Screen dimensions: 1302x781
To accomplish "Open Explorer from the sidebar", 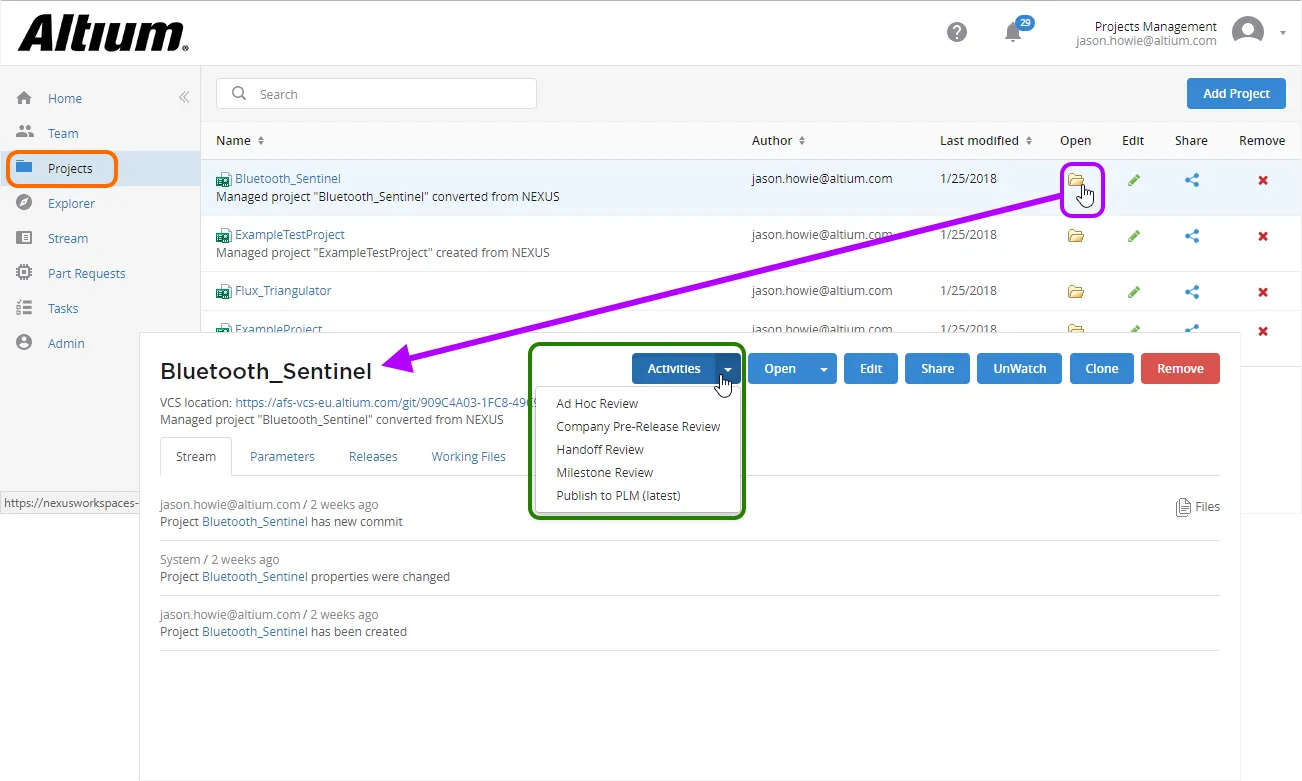I will pos(71,203).
